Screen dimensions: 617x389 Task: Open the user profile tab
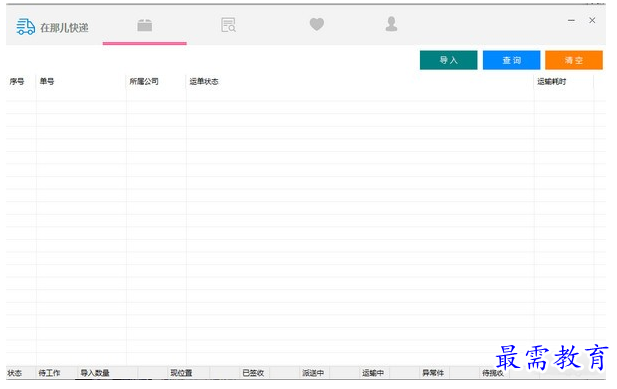click(391, 24)
